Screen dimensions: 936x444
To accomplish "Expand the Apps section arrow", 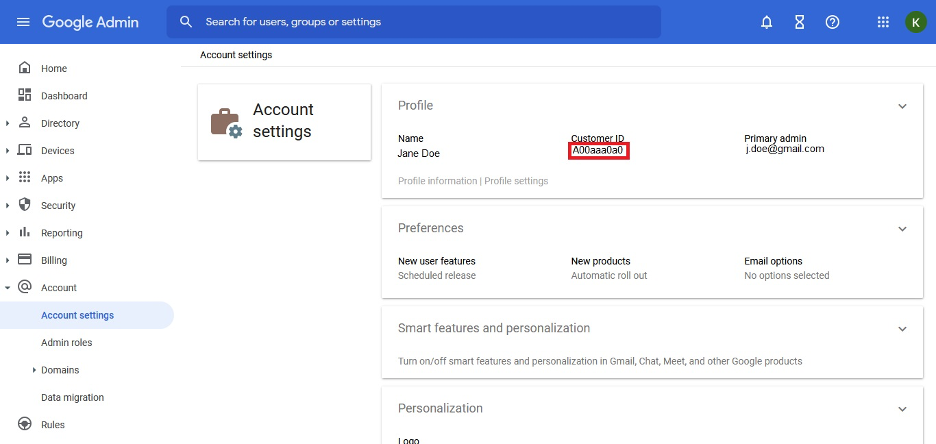I will (x=7, y=178).
